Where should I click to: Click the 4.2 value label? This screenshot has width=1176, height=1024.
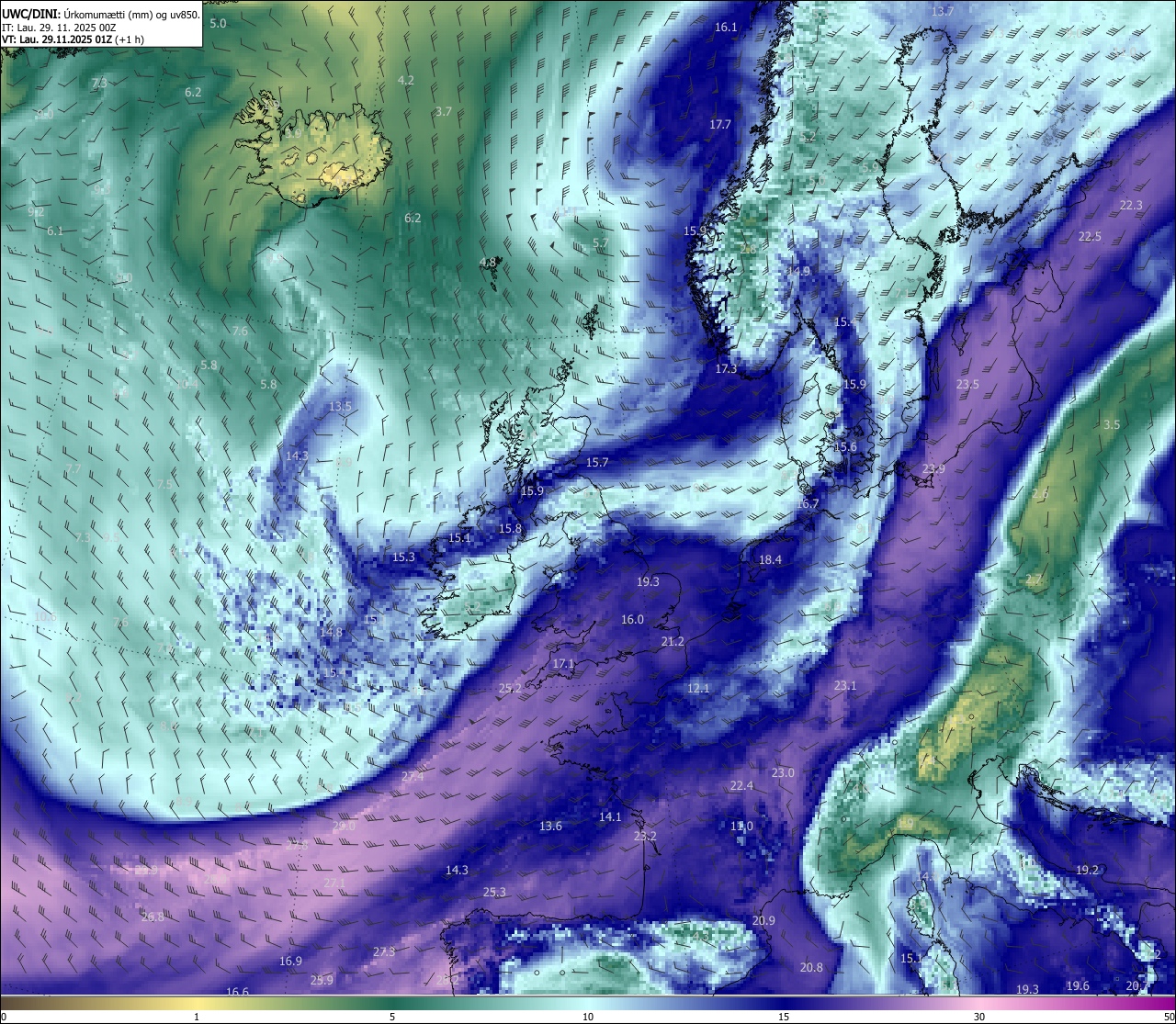point(405,80)
